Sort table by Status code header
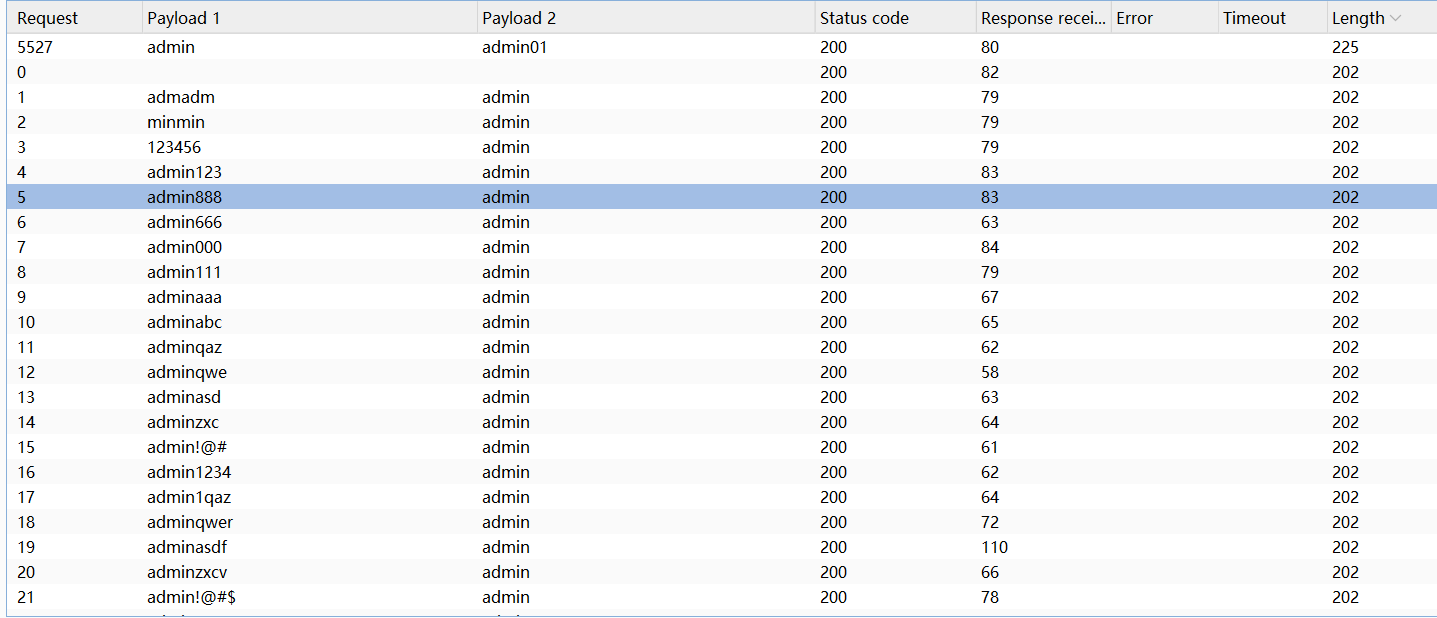 pyautogui.click(x=864, y=18)
